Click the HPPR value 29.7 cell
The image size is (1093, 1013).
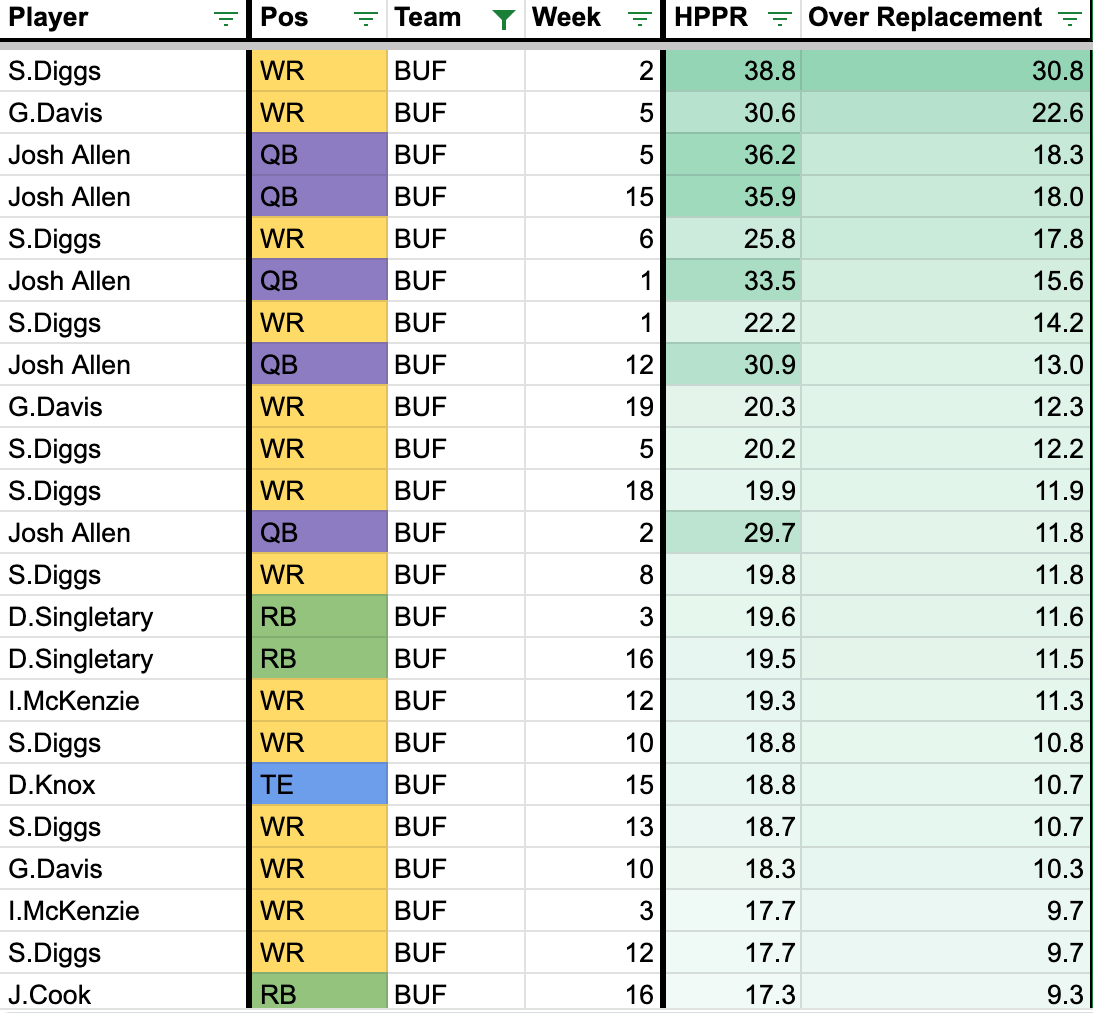click(733, 533)
